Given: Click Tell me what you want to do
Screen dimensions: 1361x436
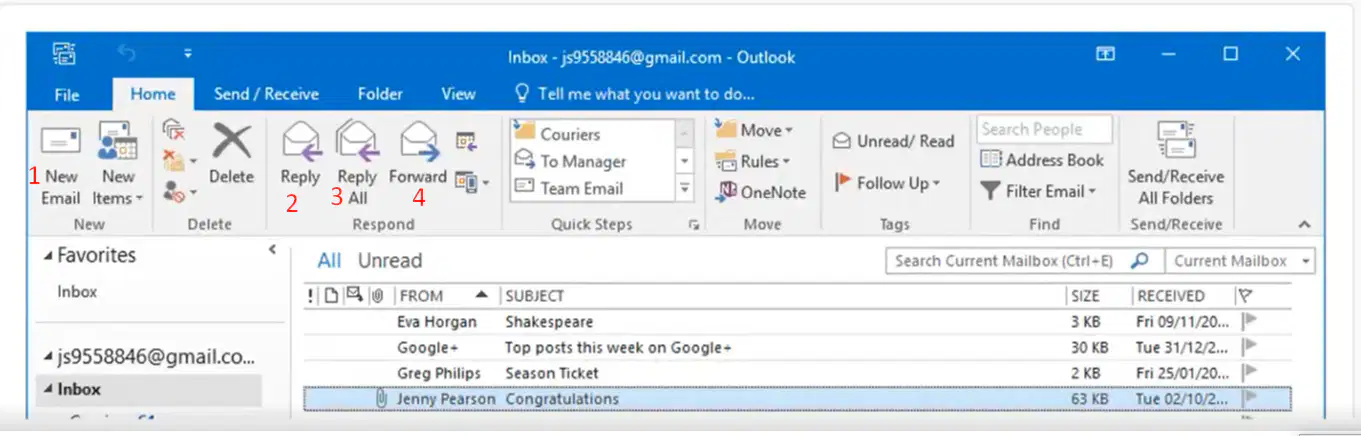Looking at the screenshot, I should (634, 94).
